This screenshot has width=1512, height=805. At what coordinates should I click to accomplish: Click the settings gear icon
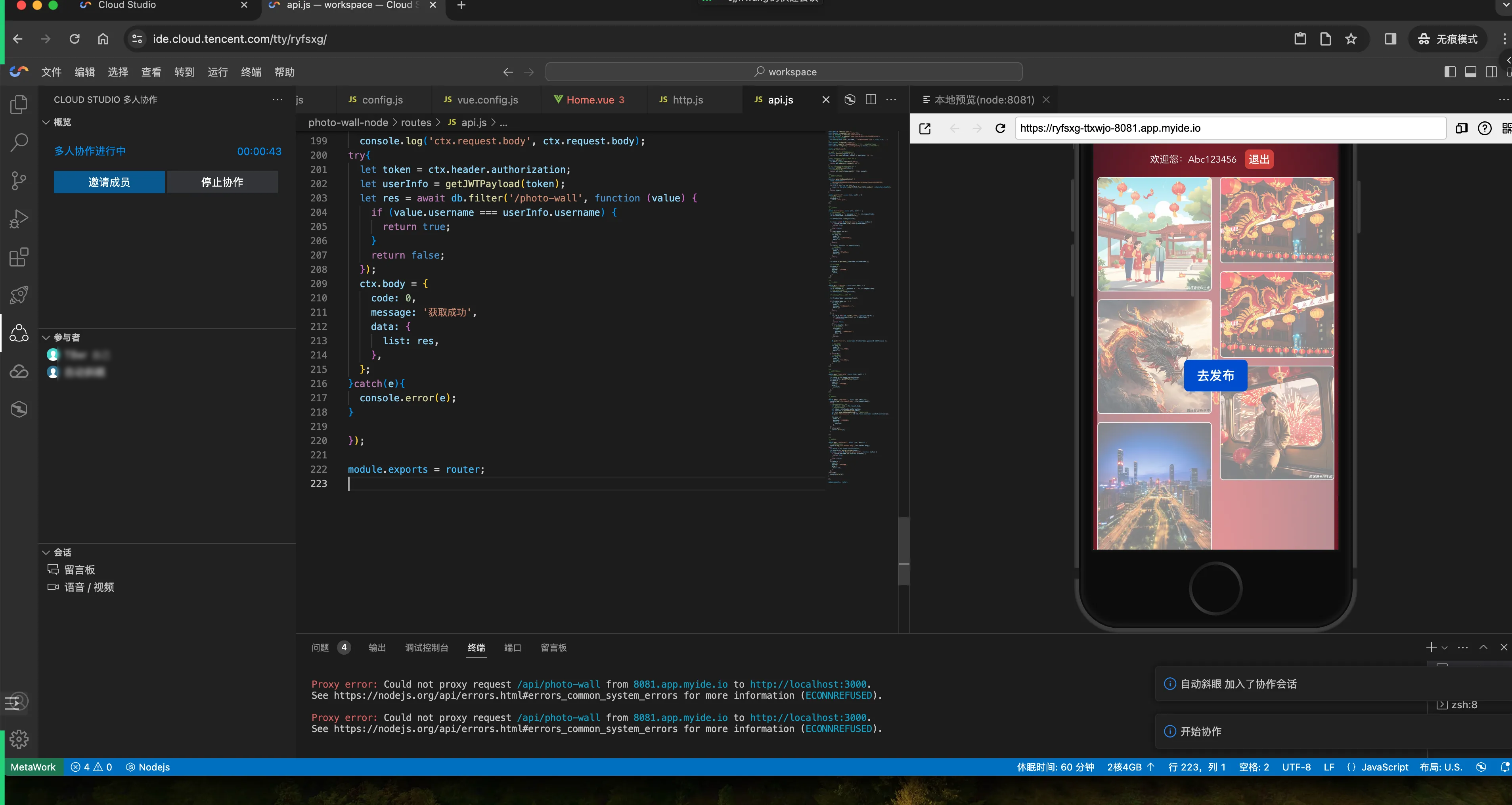point(19,739)
